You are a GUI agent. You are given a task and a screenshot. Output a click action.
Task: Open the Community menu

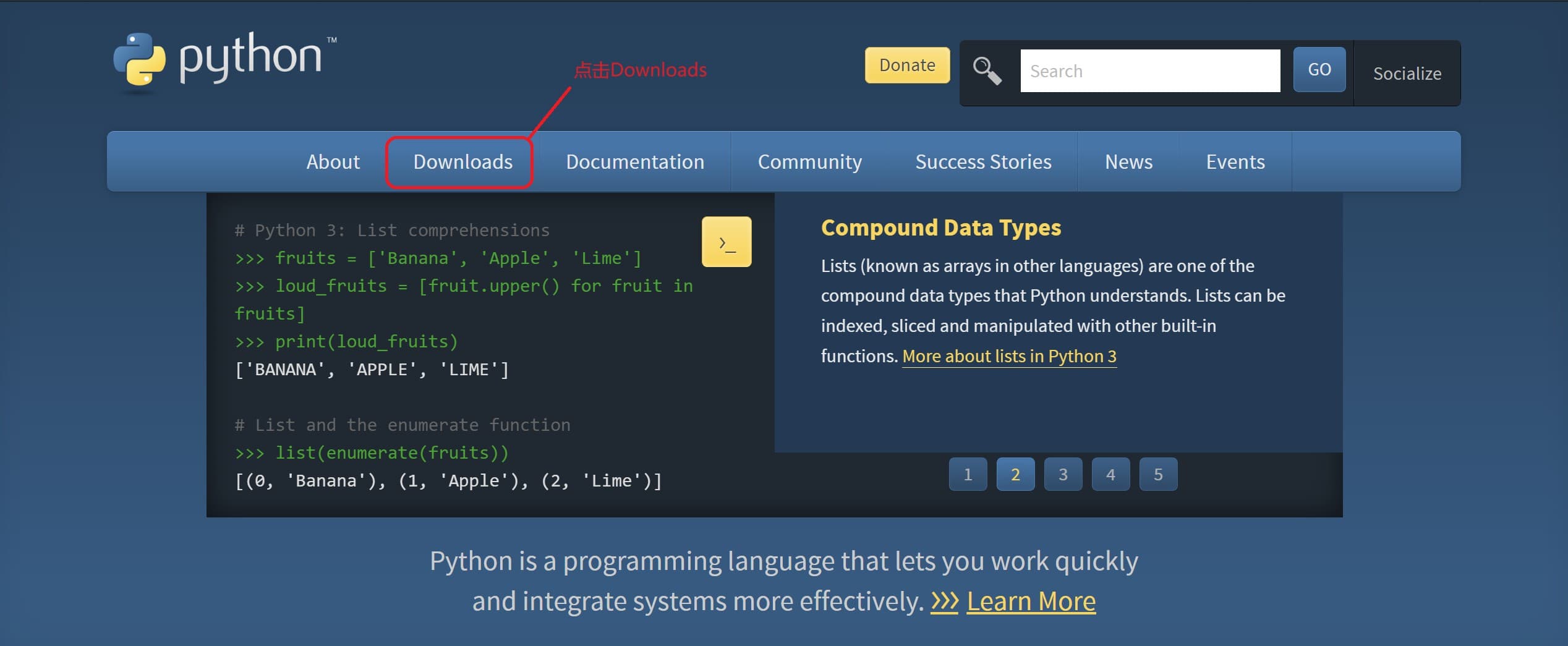(x=809, y=161)
